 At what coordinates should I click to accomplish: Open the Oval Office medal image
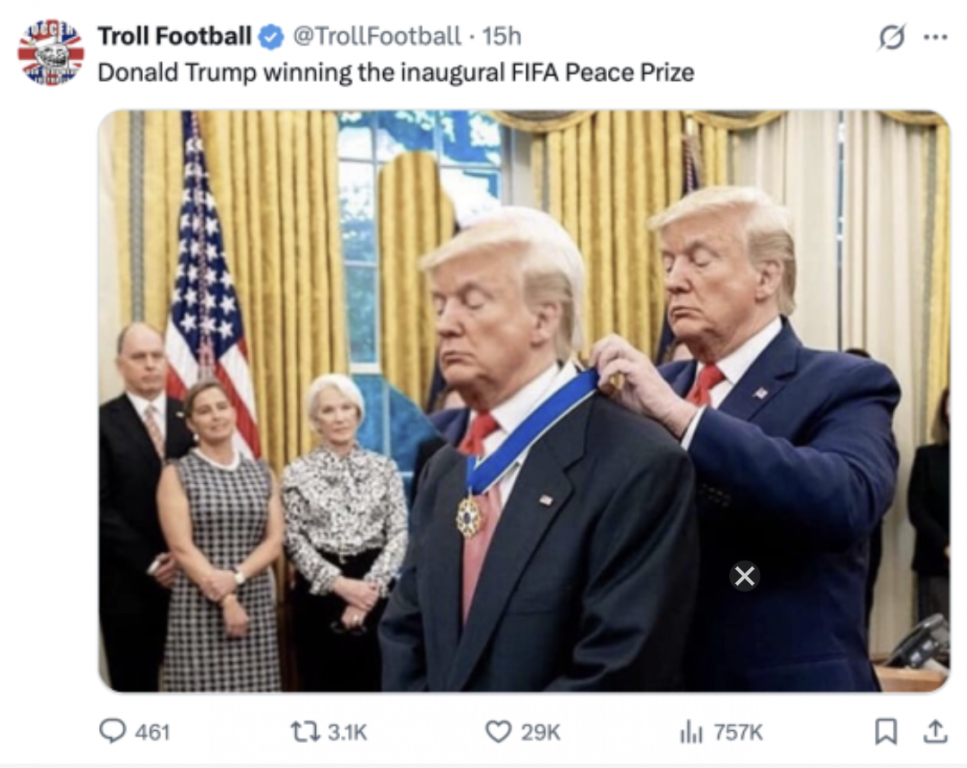pos(524,401)
